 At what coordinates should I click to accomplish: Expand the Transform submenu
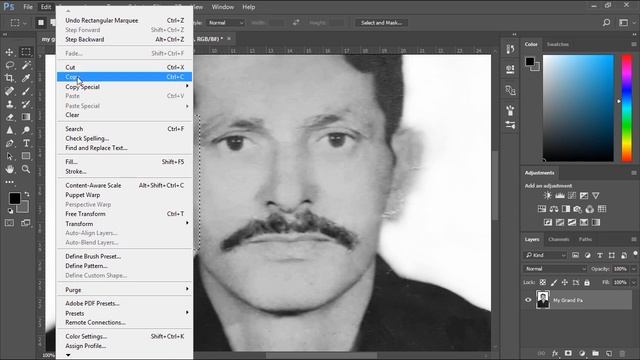coord(124,224)
